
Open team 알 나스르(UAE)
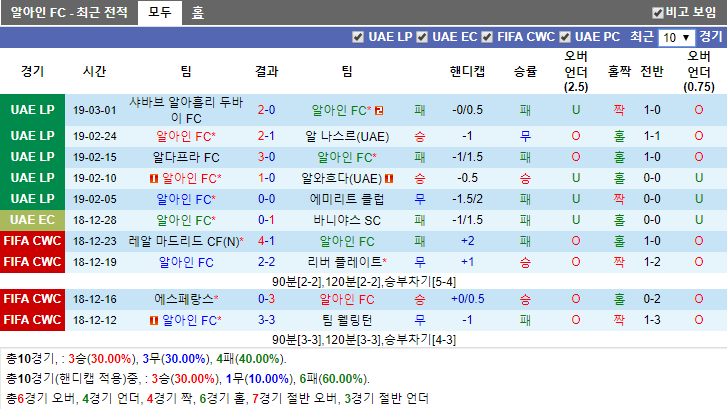tap(347, 136)
